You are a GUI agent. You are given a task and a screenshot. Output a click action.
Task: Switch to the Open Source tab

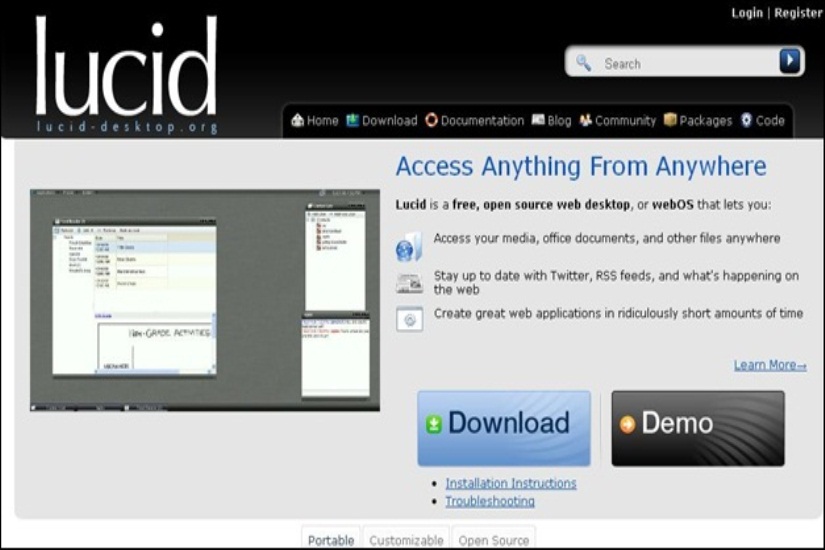tap(494, 538)
